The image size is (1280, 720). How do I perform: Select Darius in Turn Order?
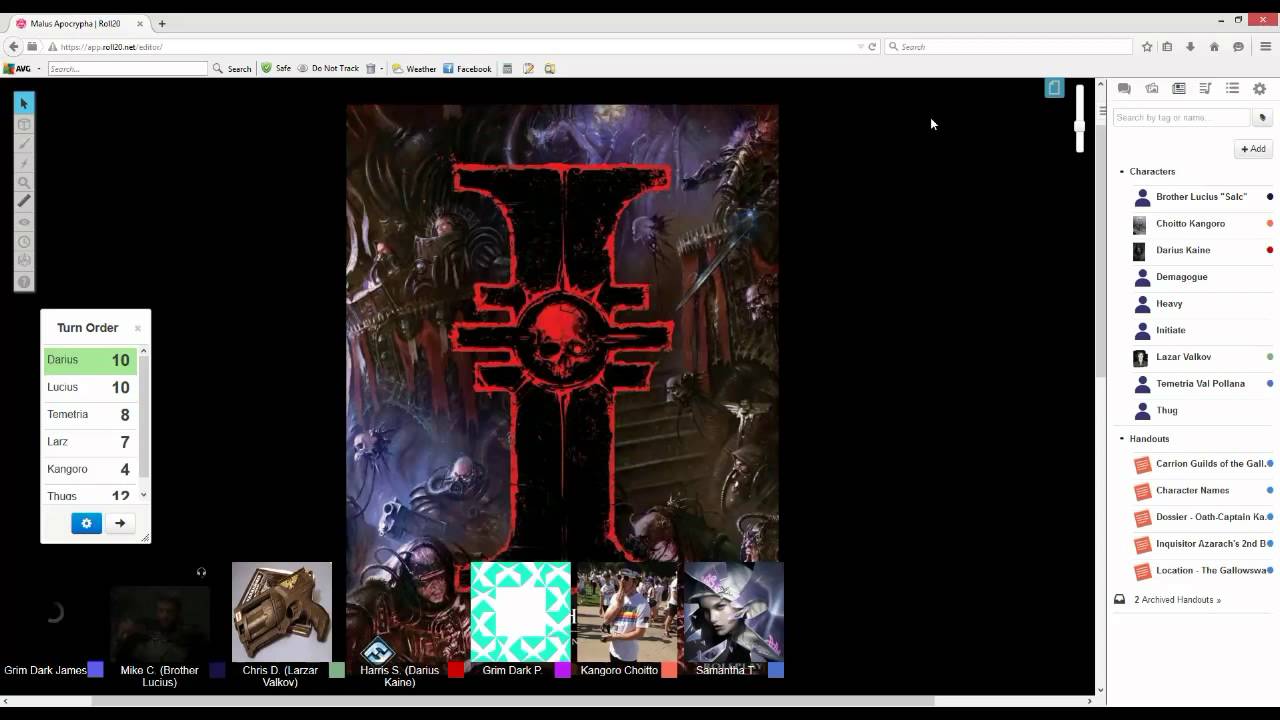pos(90,360)
